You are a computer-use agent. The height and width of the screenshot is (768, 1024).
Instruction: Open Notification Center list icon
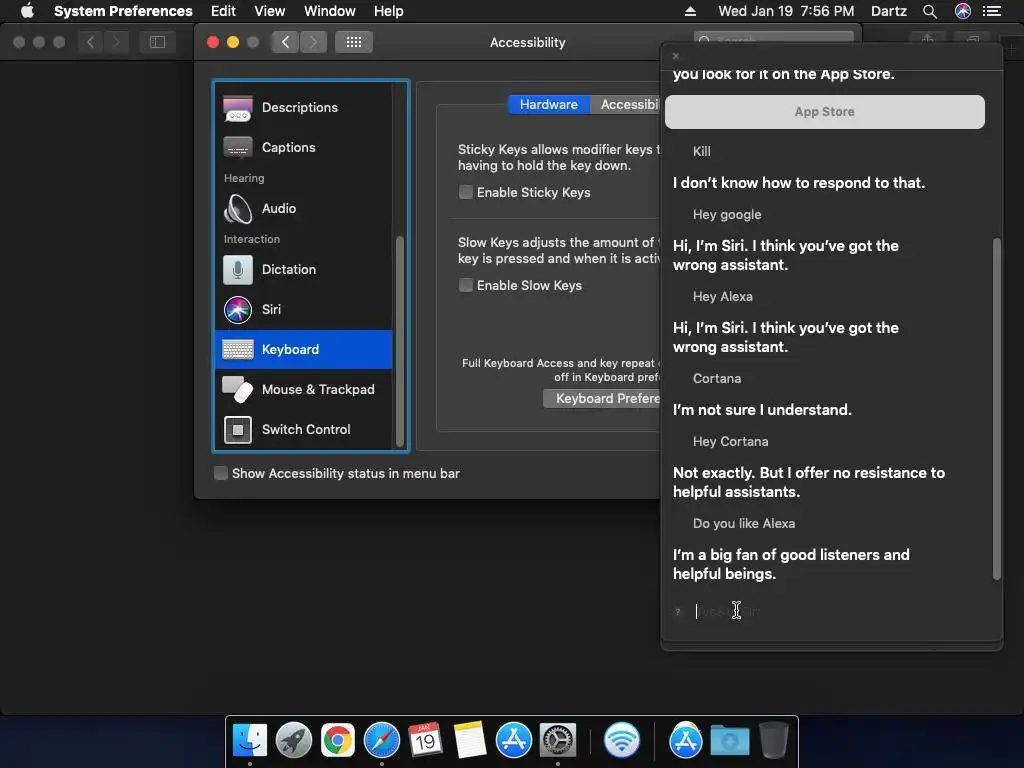[x=992, y=11]
